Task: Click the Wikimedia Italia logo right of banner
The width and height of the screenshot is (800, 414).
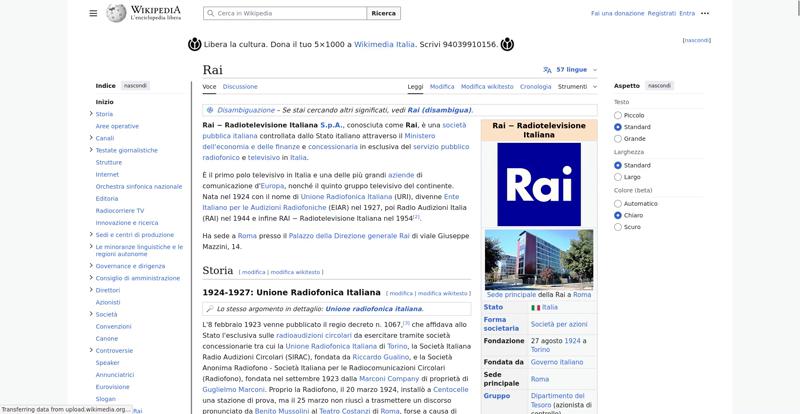Action: [x=507, y=44]
